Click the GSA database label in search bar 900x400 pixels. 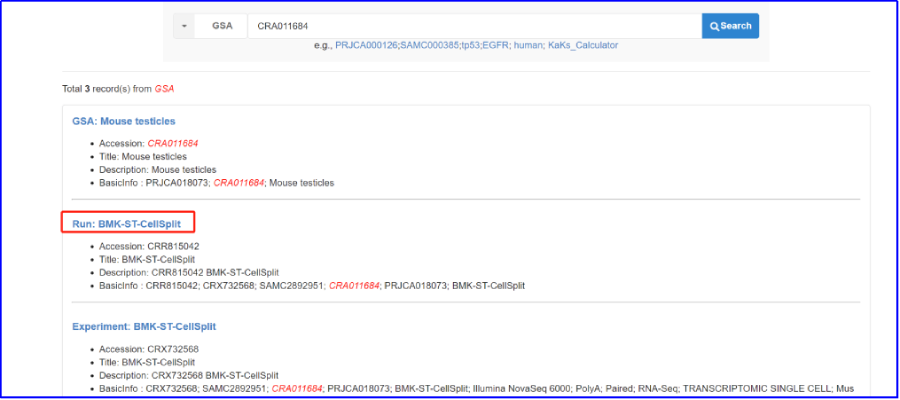[222, 26]
